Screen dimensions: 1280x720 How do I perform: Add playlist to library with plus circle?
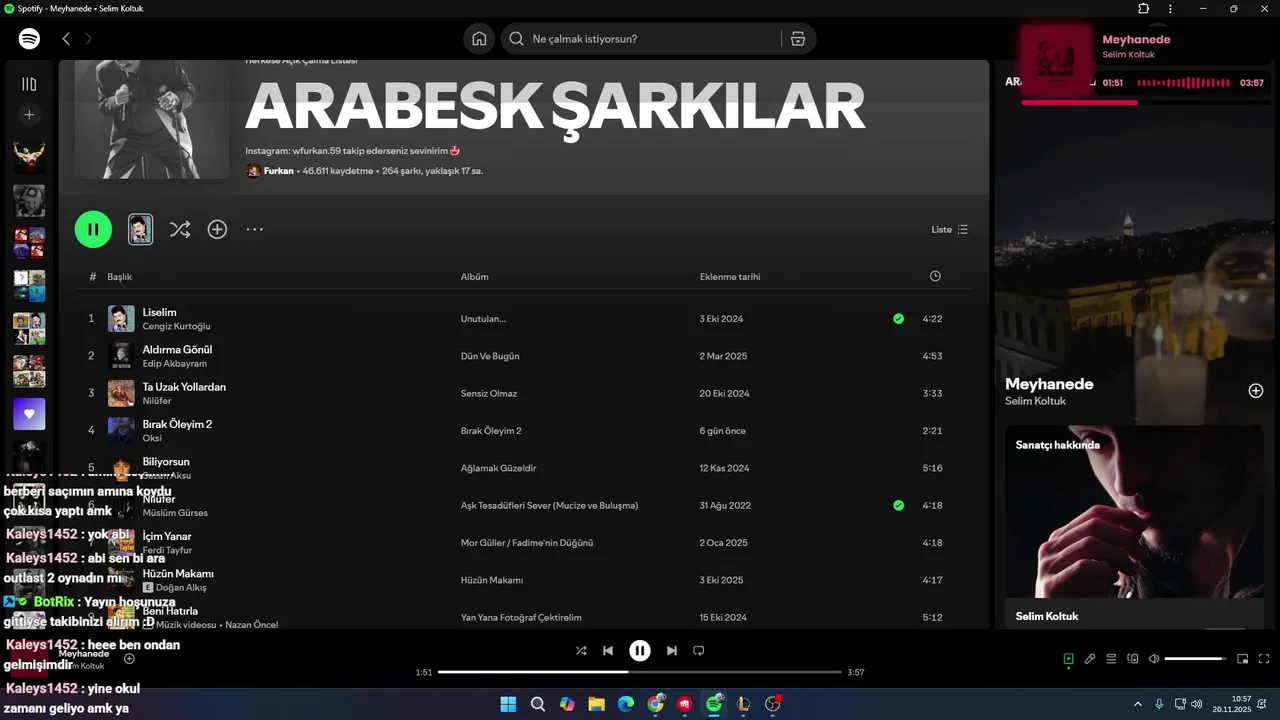point(217,229)
